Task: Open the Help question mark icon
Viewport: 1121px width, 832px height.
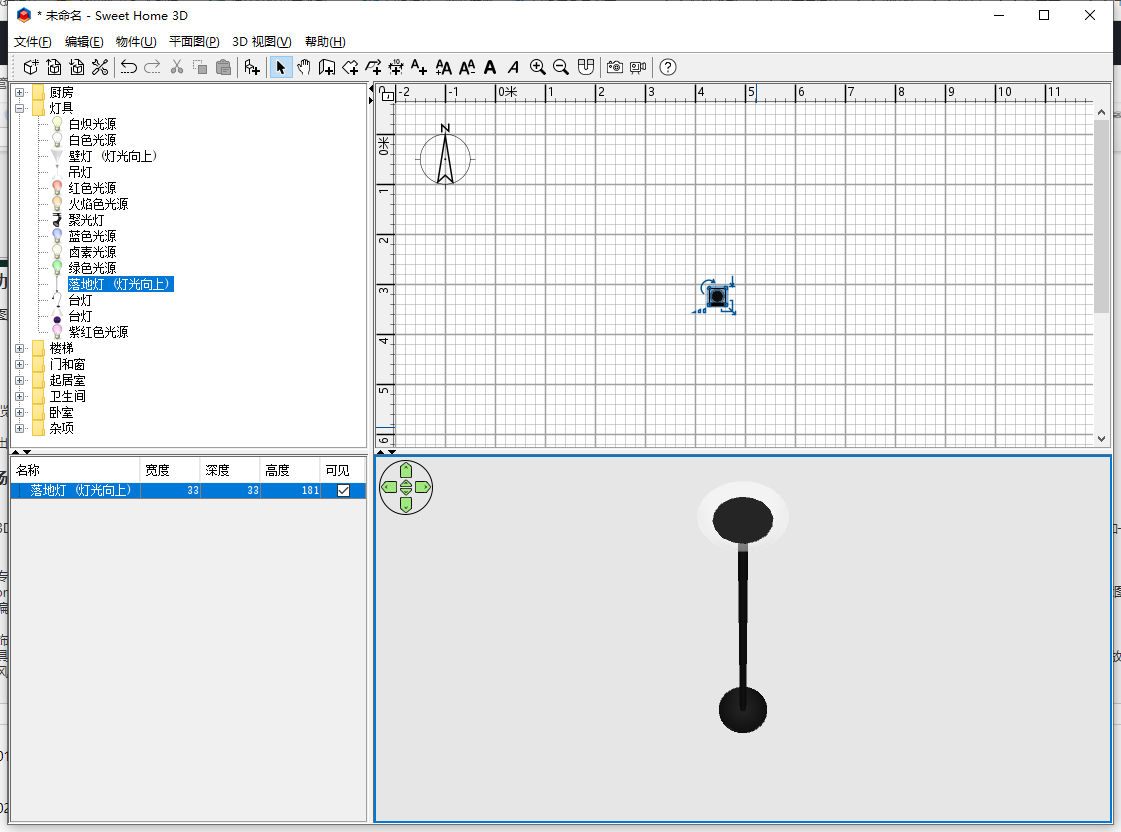Action: click(667, 67)
